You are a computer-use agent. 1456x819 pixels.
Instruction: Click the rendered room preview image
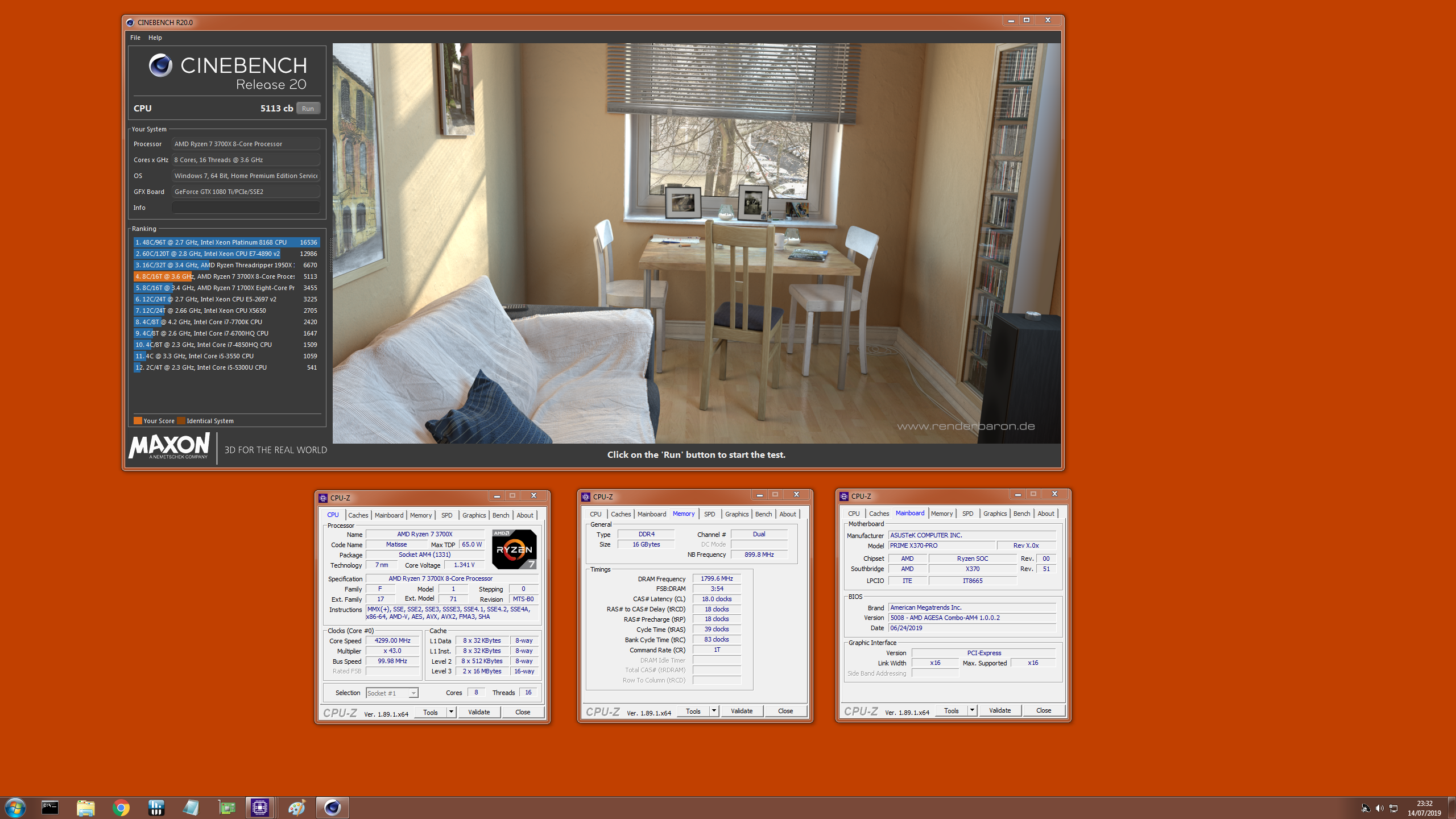point(696,243)
